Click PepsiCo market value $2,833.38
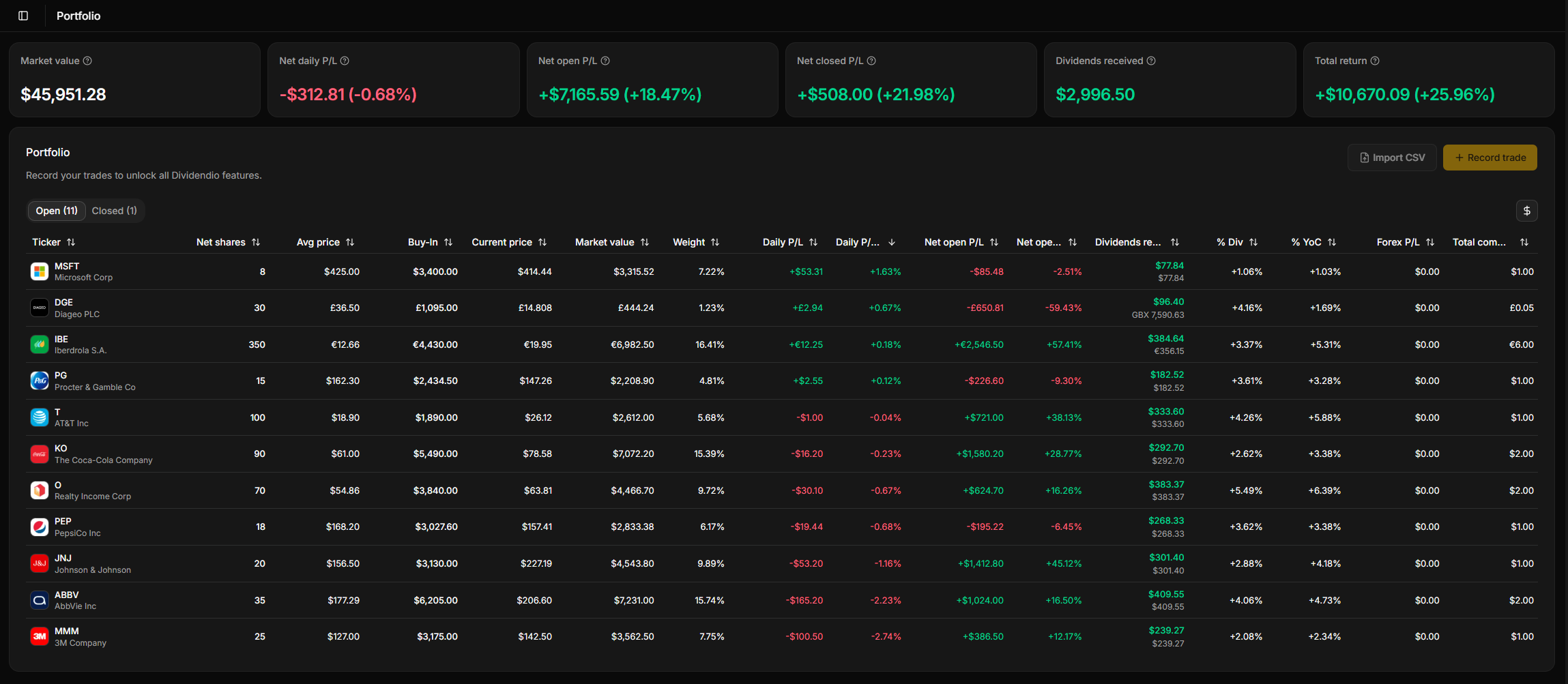The height and width of the screenshot is (684, 1568). pos(633,526)
